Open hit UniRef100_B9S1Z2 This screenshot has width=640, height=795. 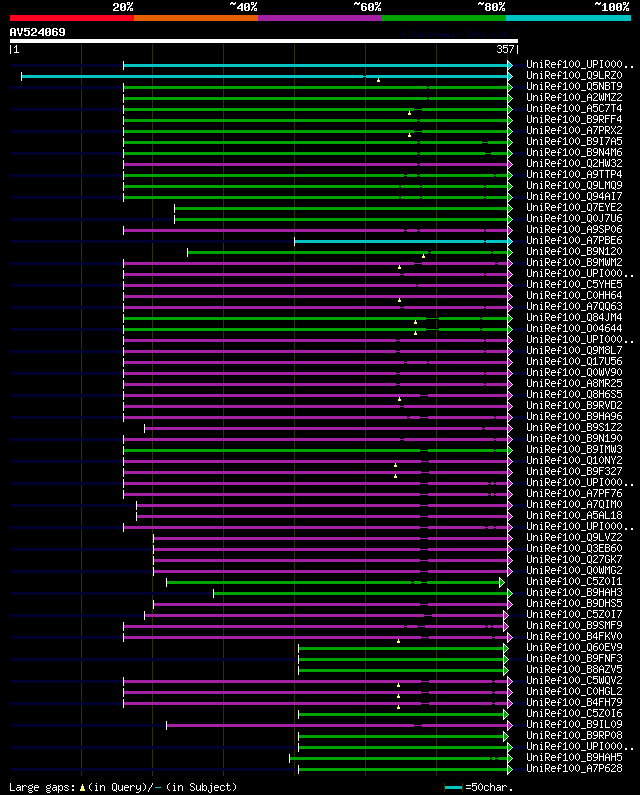click(x=574, y=428)
